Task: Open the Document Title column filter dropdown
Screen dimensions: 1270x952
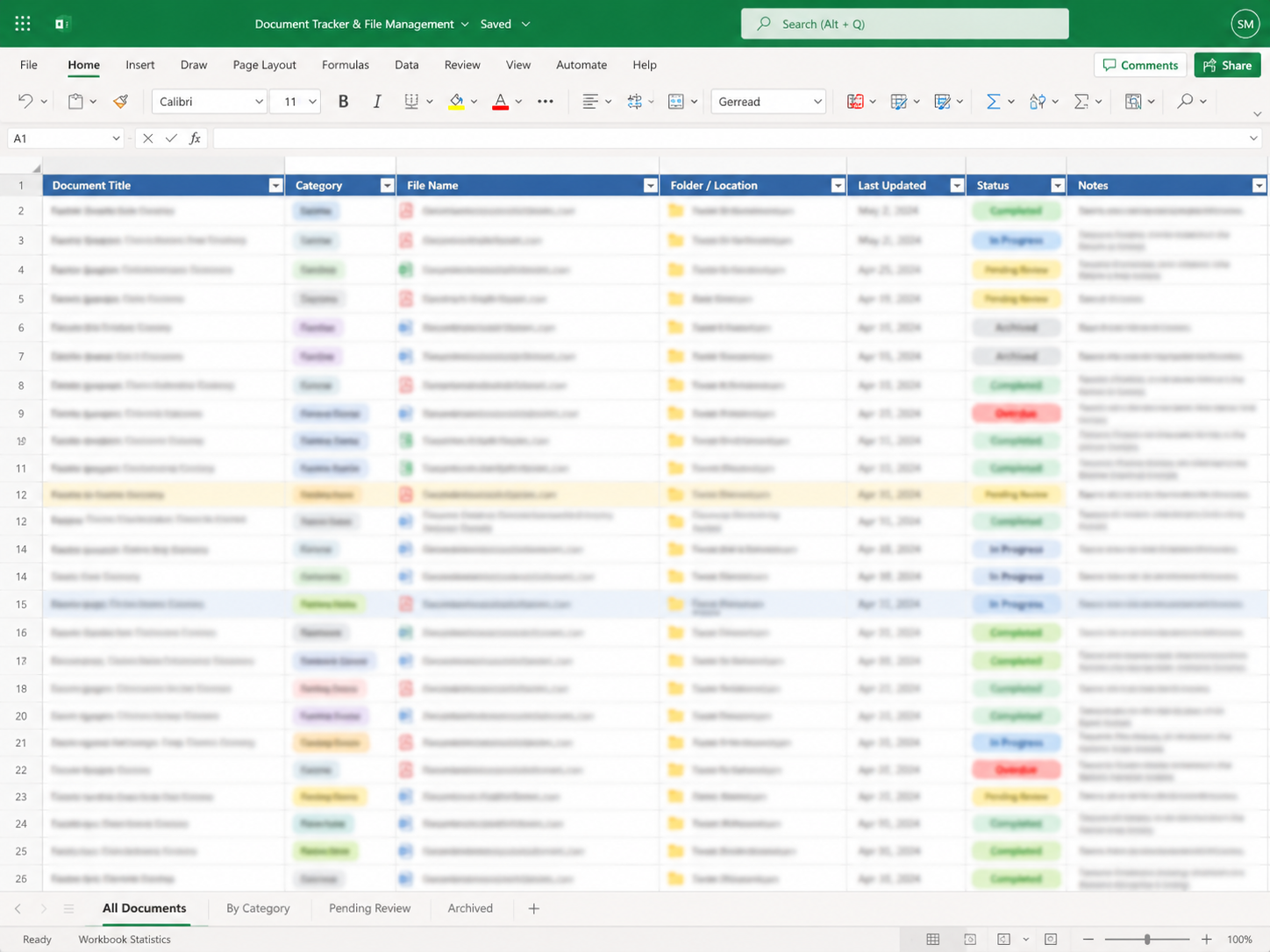Action: tap(275, 186)
